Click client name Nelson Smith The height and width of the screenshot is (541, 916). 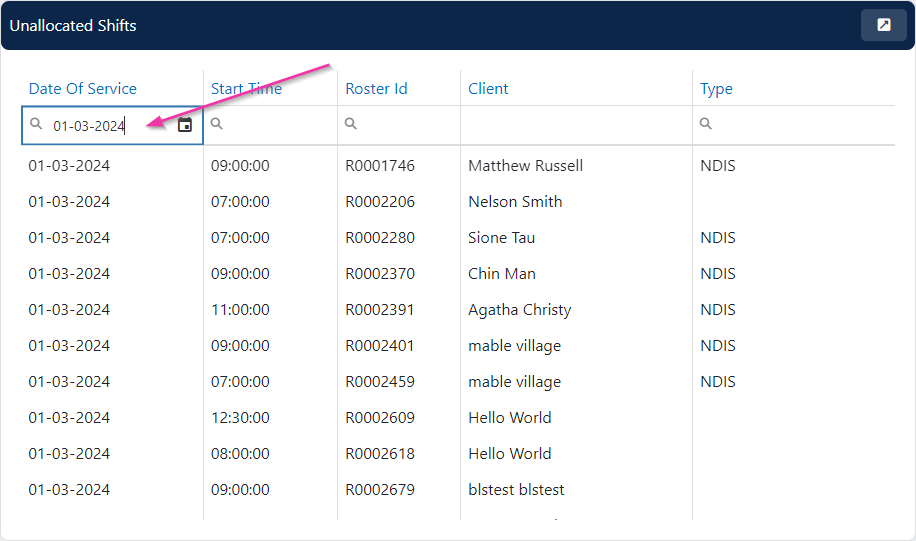tap(515, 202)
